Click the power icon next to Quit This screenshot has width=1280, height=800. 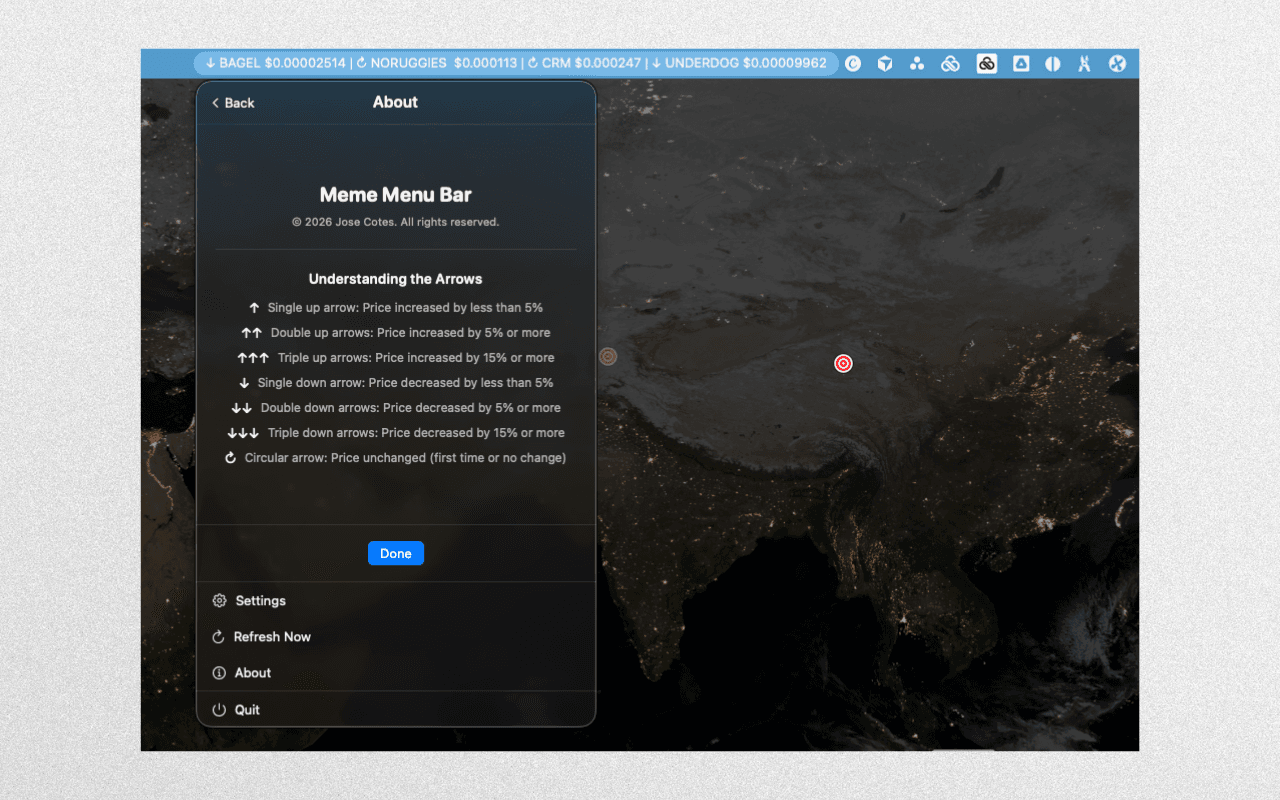[219, 709]
